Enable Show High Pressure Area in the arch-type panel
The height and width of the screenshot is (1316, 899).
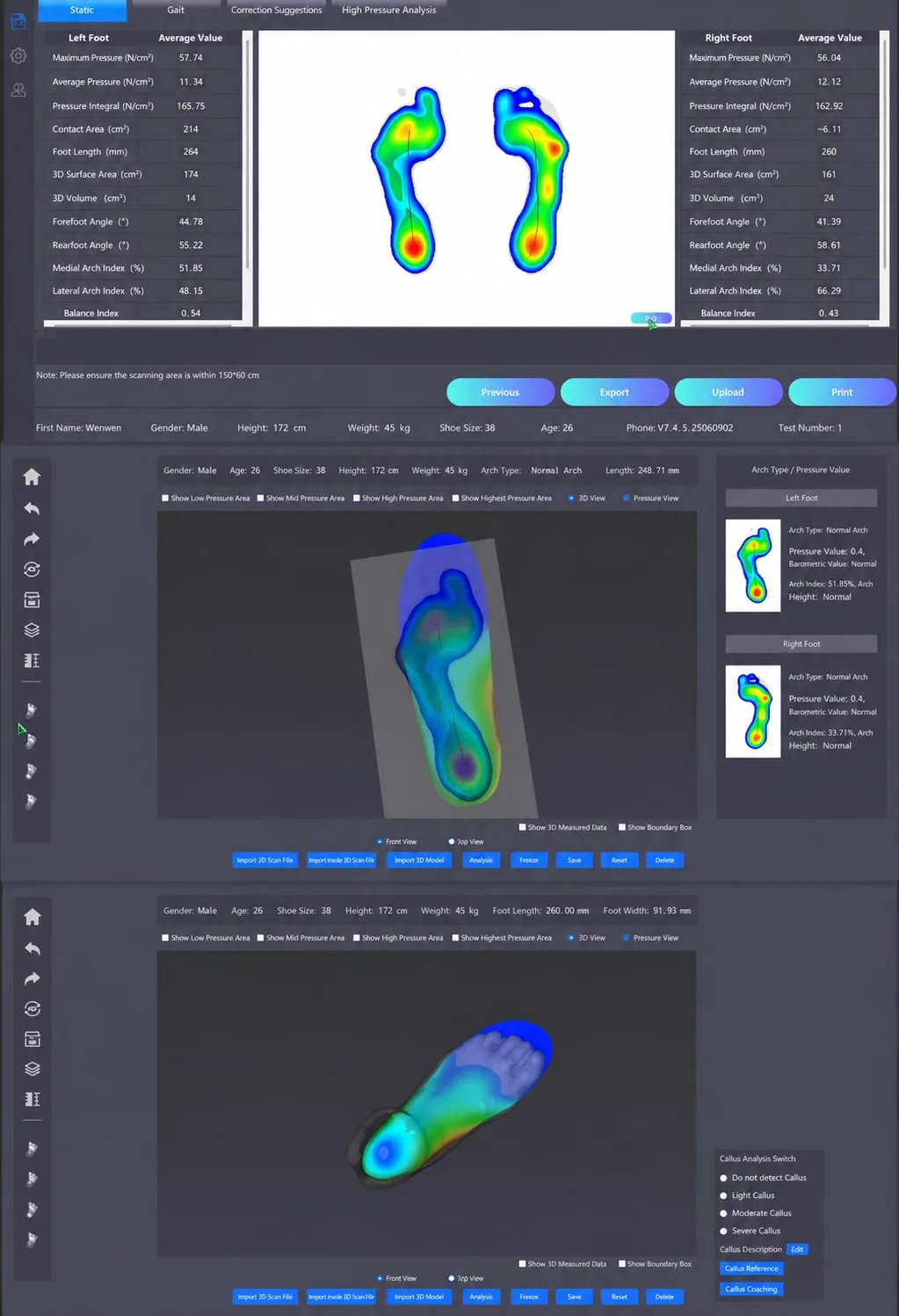click(356, 498)
